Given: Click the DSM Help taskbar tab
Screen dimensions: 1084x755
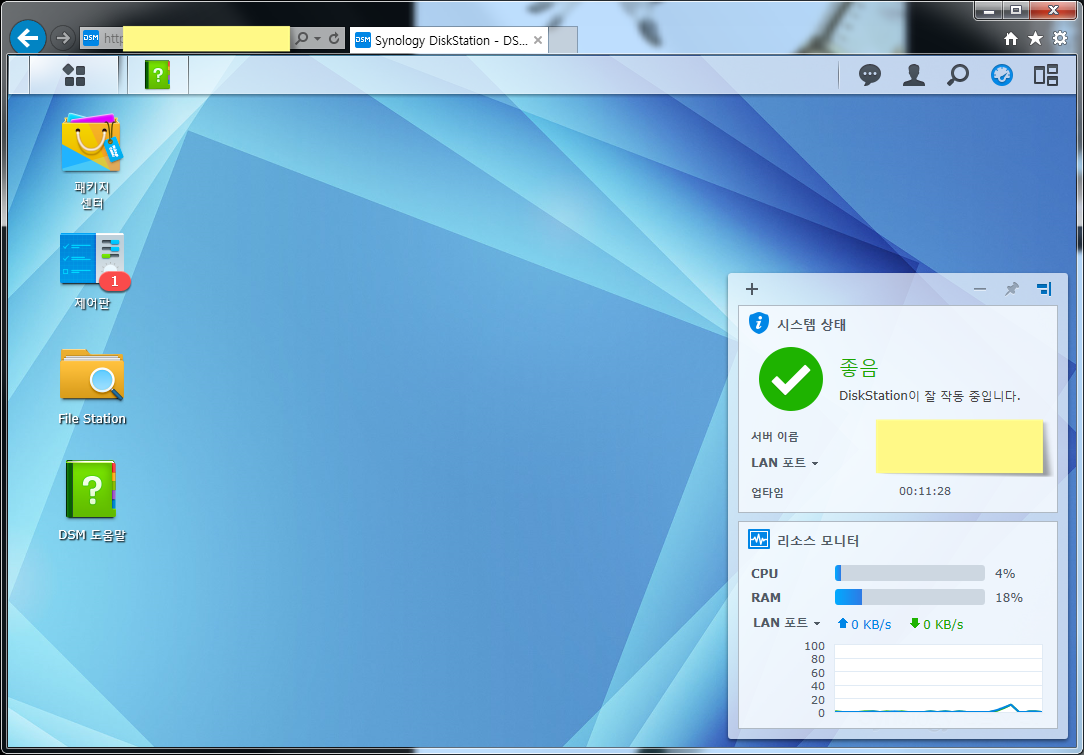Looking at the screenshot, I should tap(158, 75).
